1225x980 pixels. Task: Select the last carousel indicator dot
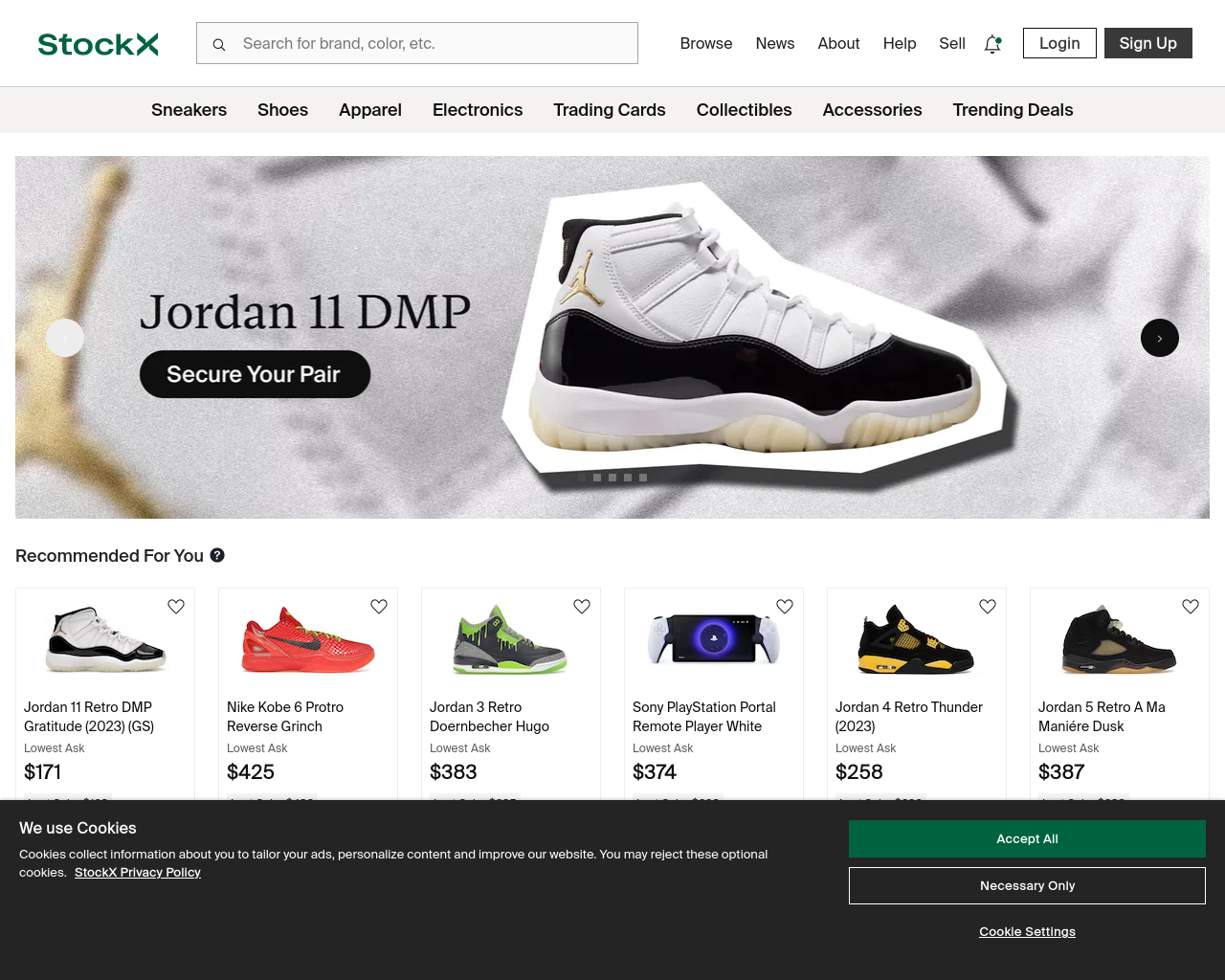click(x=643, y=477)
